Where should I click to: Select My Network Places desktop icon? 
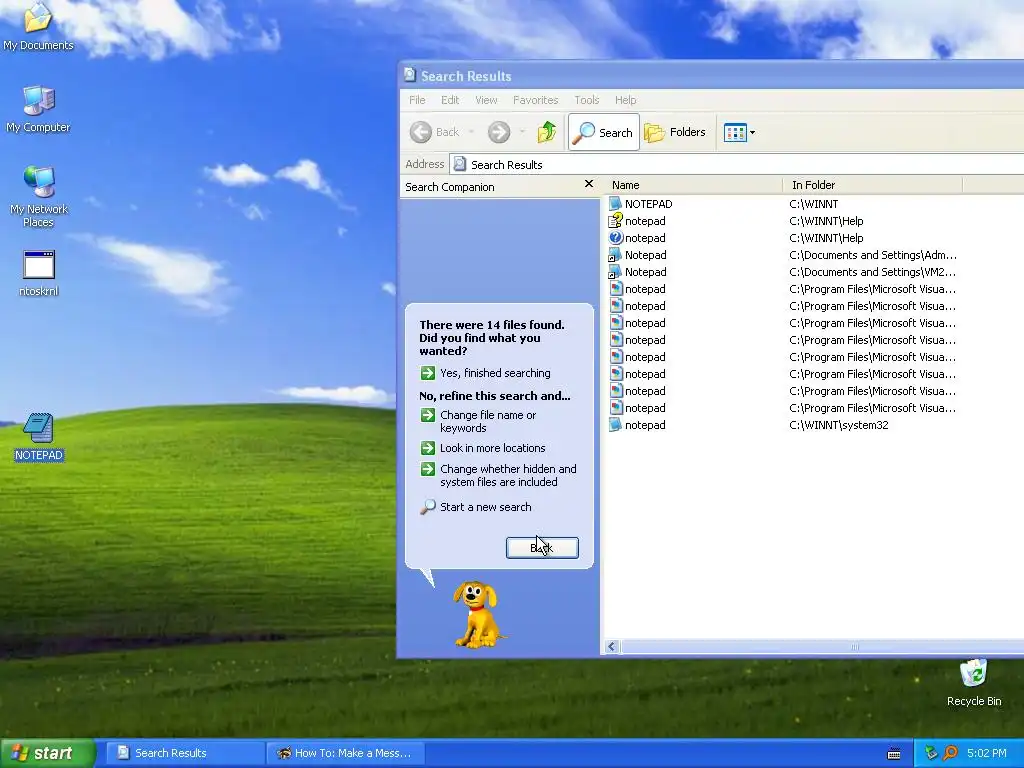[x=38, y=197]
